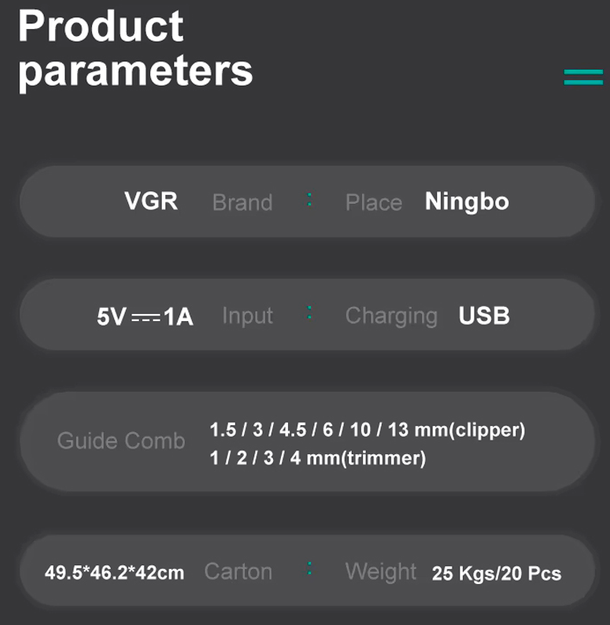Click the teal colon in Brand row
Screen dimensions: 610x625
point(309,200)
